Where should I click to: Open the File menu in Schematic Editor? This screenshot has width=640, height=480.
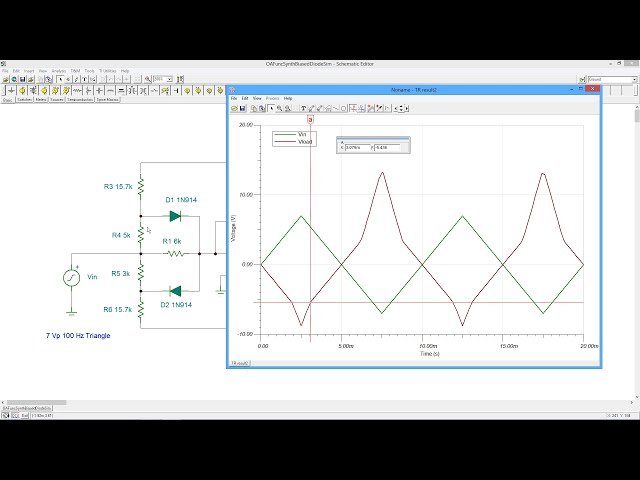pos(5,71)
